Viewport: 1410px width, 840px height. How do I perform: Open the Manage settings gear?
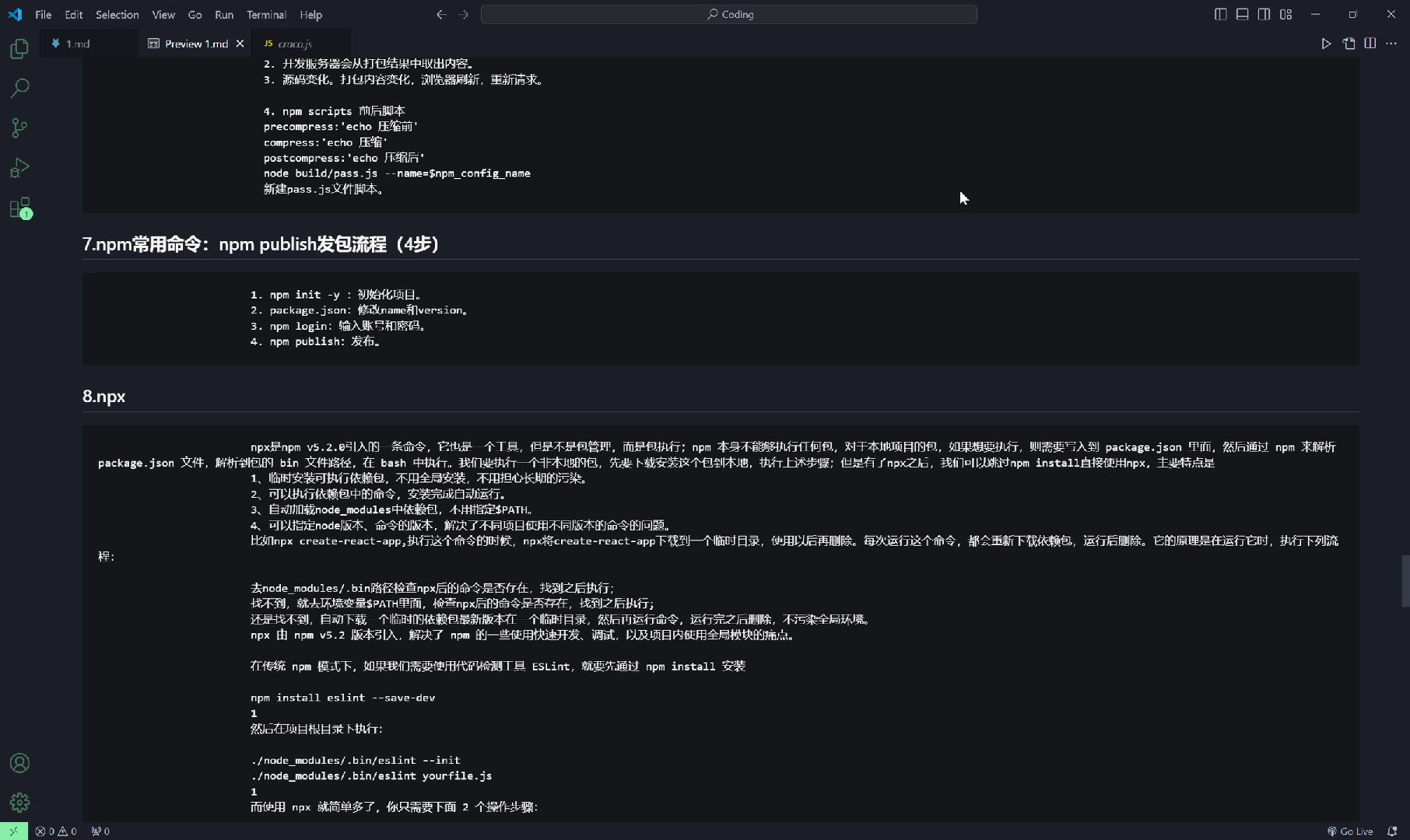point(19,802)
